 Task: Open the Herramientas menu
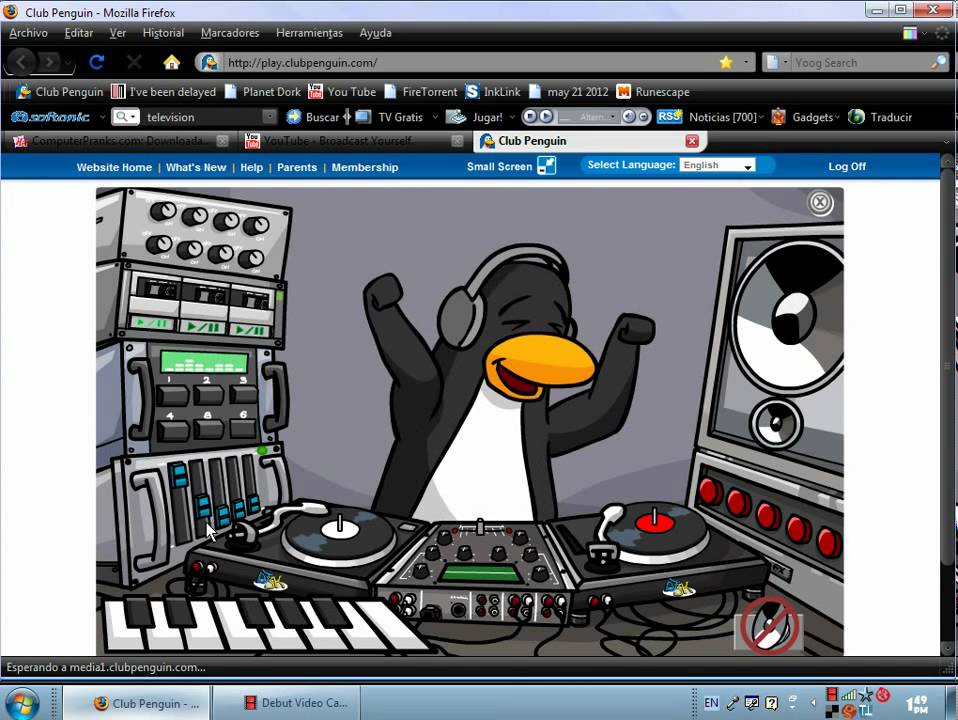[x=309, y=33]
